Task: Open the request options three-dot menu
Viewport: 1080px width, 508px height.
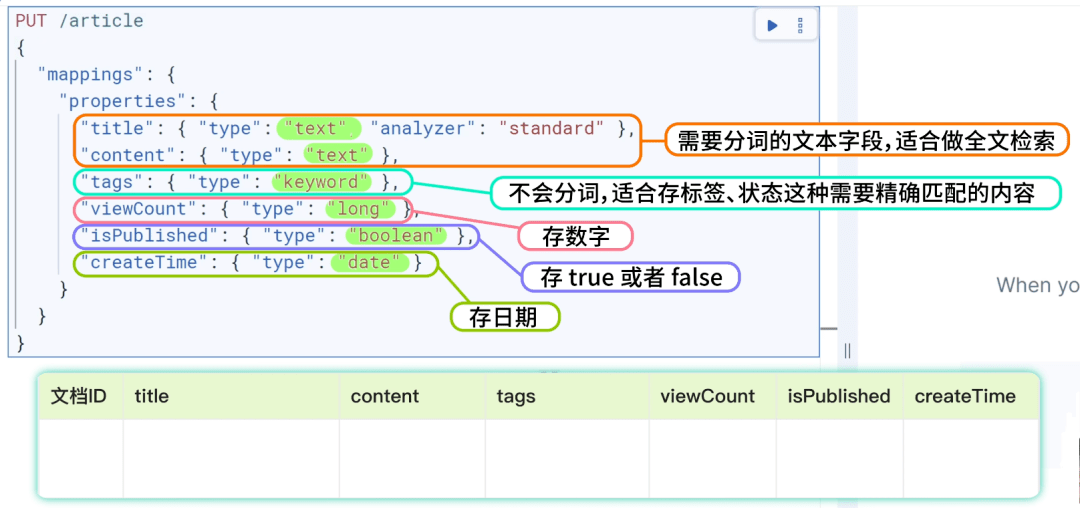Action: (799, 26)
